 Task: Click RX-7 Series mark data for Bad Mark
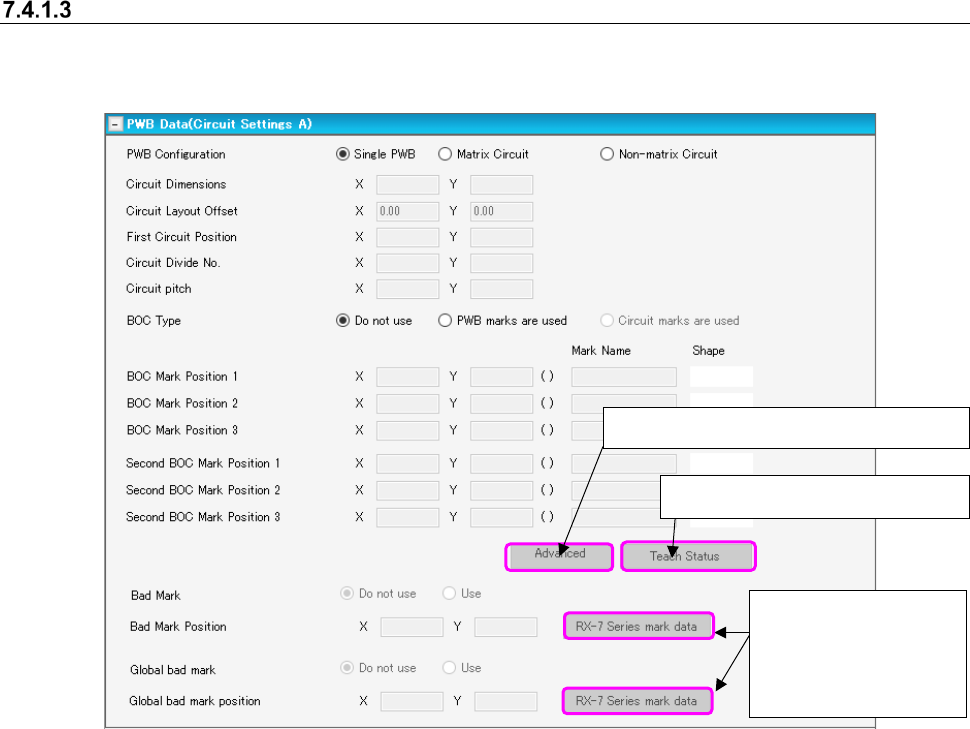coord(638,626)
